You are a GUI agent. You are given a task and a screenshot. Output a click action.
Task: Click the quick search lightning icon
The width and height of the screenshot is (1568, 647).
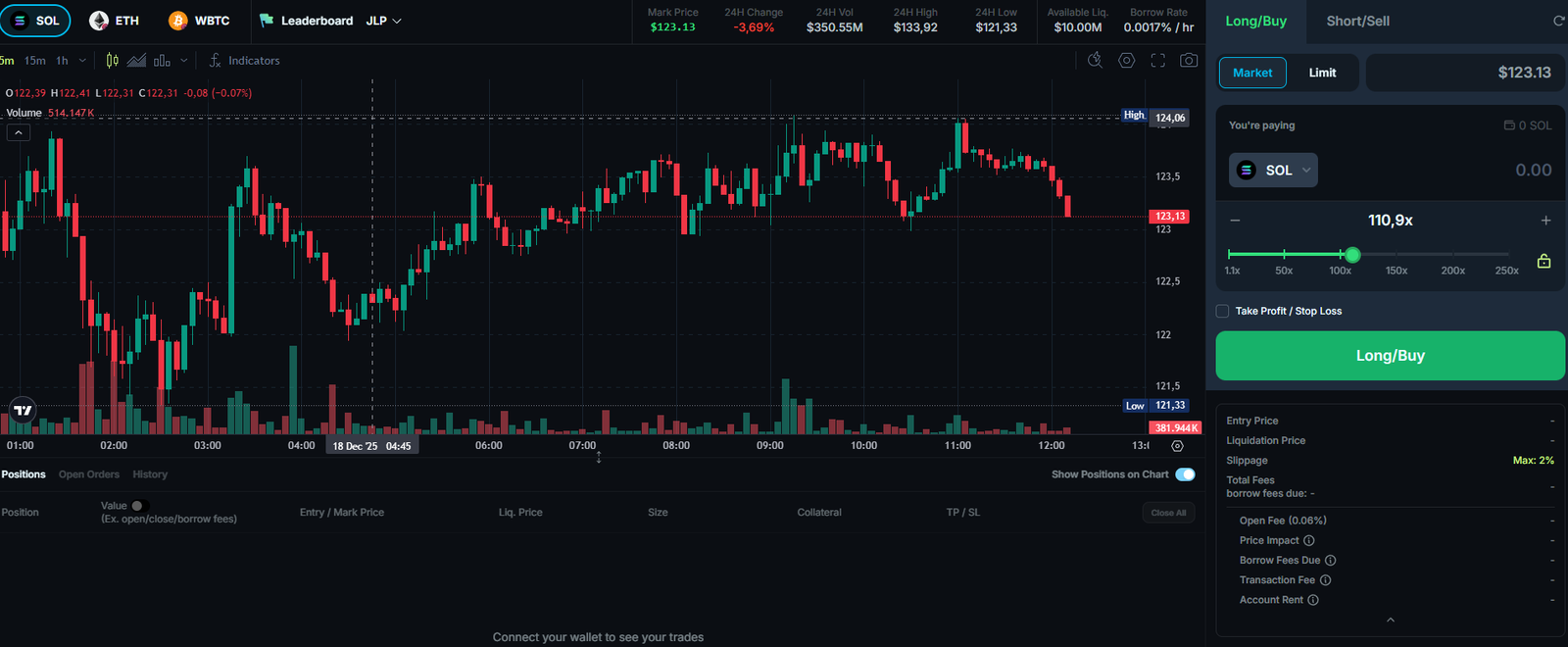(x=1096, y=61)
